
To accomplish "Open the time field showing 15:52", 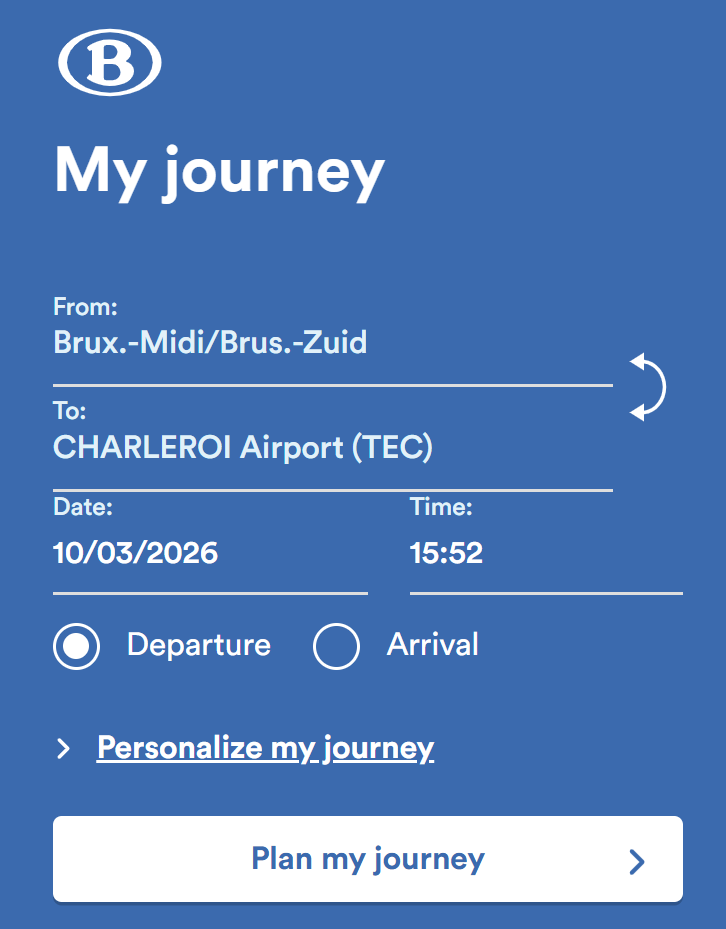I will coord(446,553).
